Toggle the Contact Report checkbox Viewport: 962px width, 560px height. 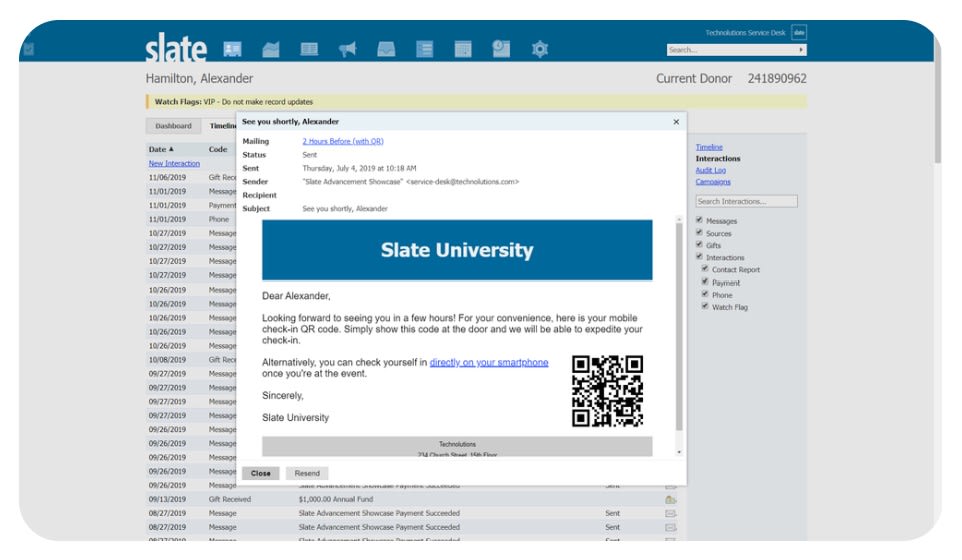coord(705,269)
